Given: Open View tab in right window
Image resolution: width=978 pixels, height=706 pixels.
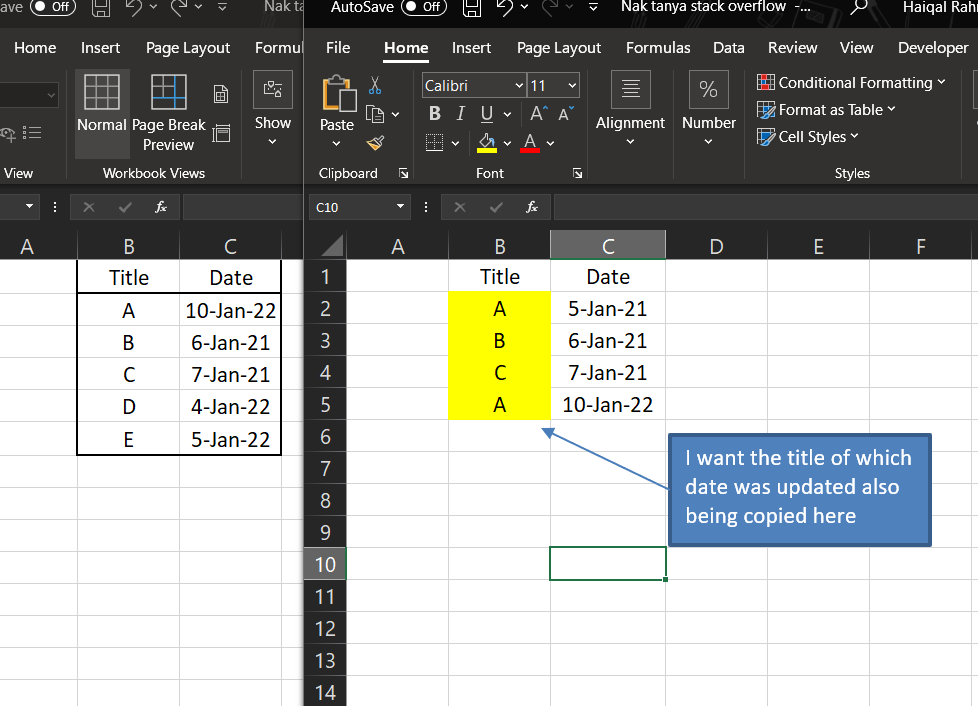Looking at the screenshot, I should coord(856,48).
